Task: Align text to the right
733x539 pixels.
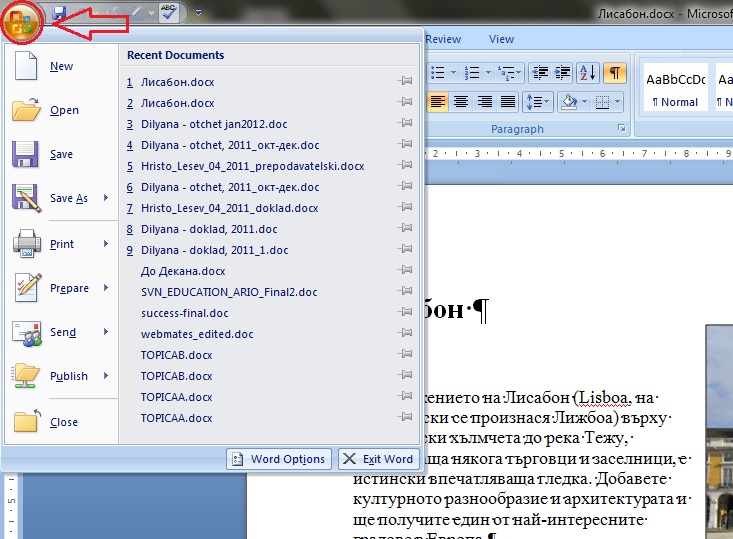Action: click(x=484, y=101)
